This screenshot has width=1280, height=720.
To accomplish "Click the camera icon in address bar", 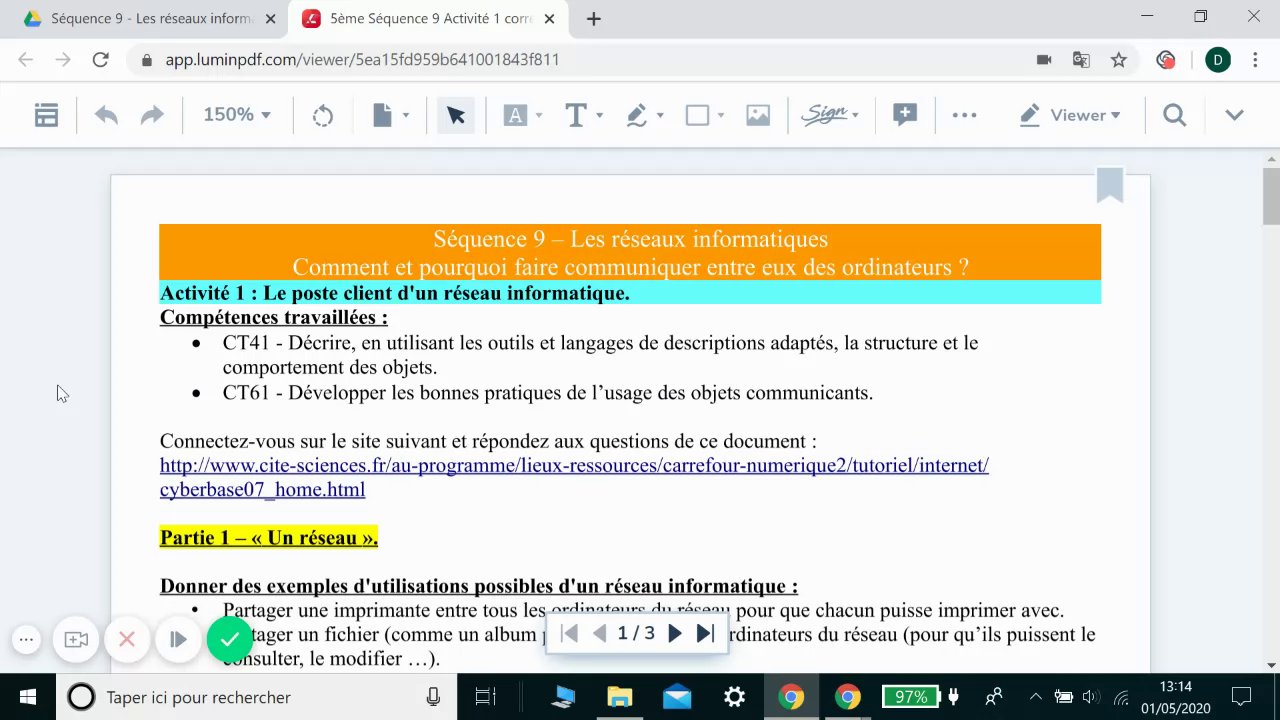I will [x=1044, y=60].
